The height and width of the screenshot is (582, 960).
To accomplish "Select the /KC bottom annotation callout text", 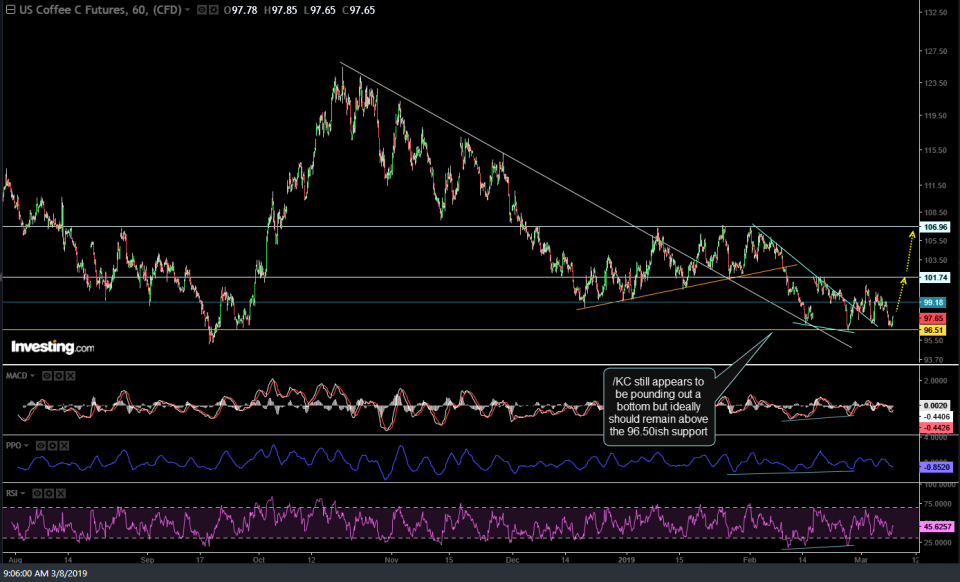I will point(658,407).
